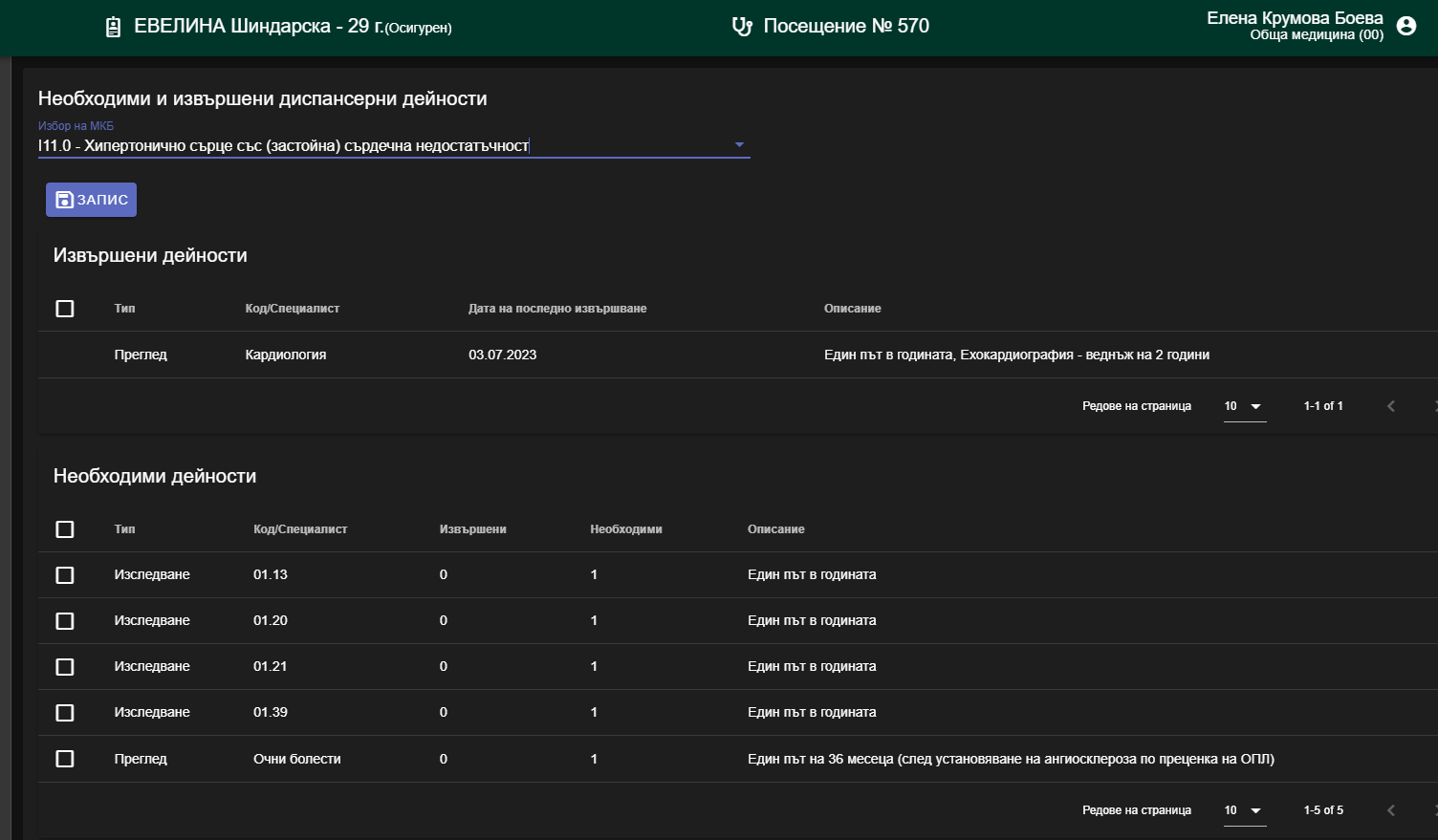1438x840 pixels.
Task: Check the row for Изследване 01.39
Action: tap(65, 713)
